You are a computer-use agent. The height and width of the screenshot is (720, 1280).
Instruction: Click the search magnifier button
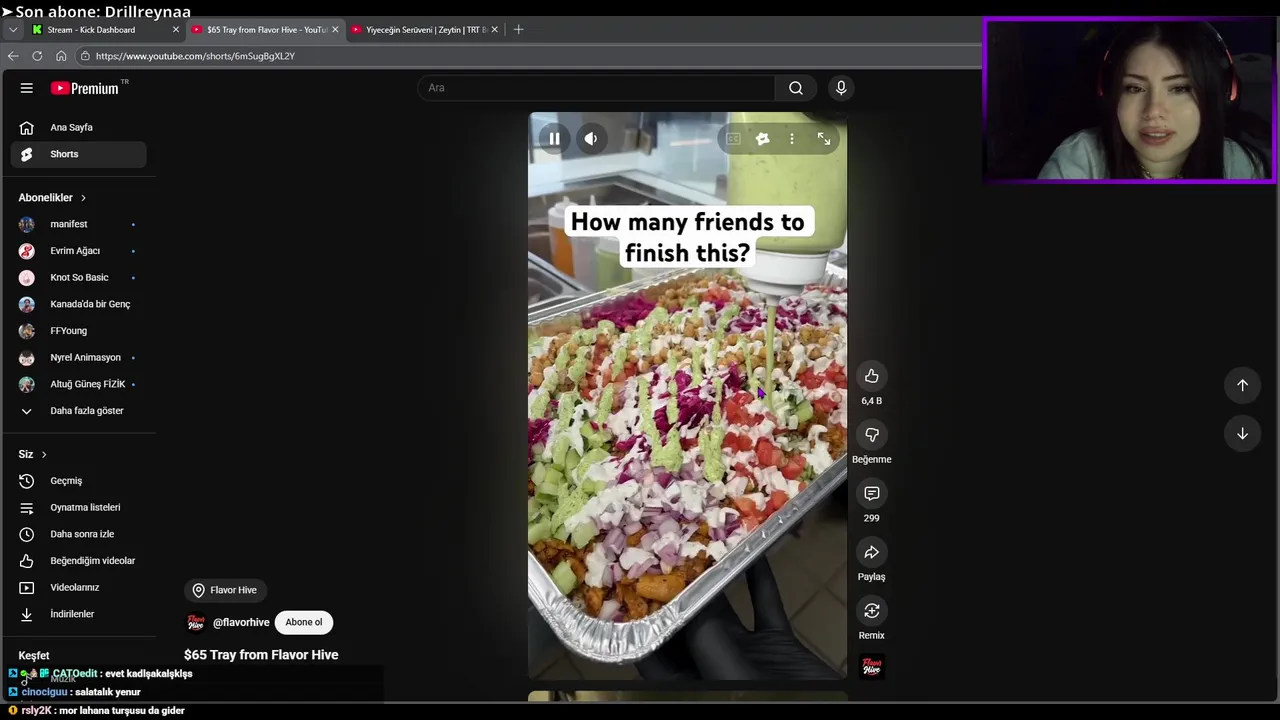tap(796, 88)
